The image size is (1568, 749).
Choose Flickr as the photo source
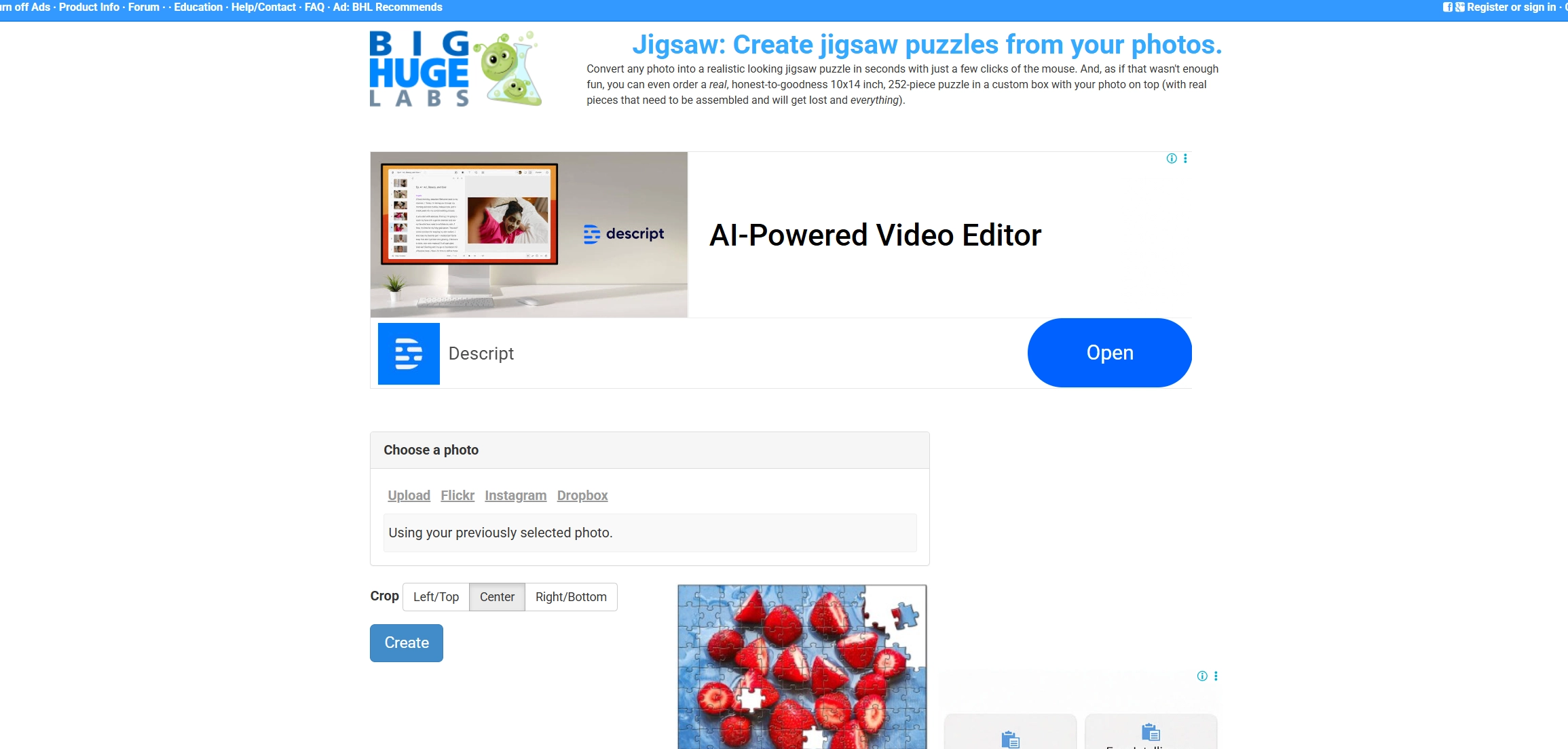pyautogui.click(x=457, y=495)
